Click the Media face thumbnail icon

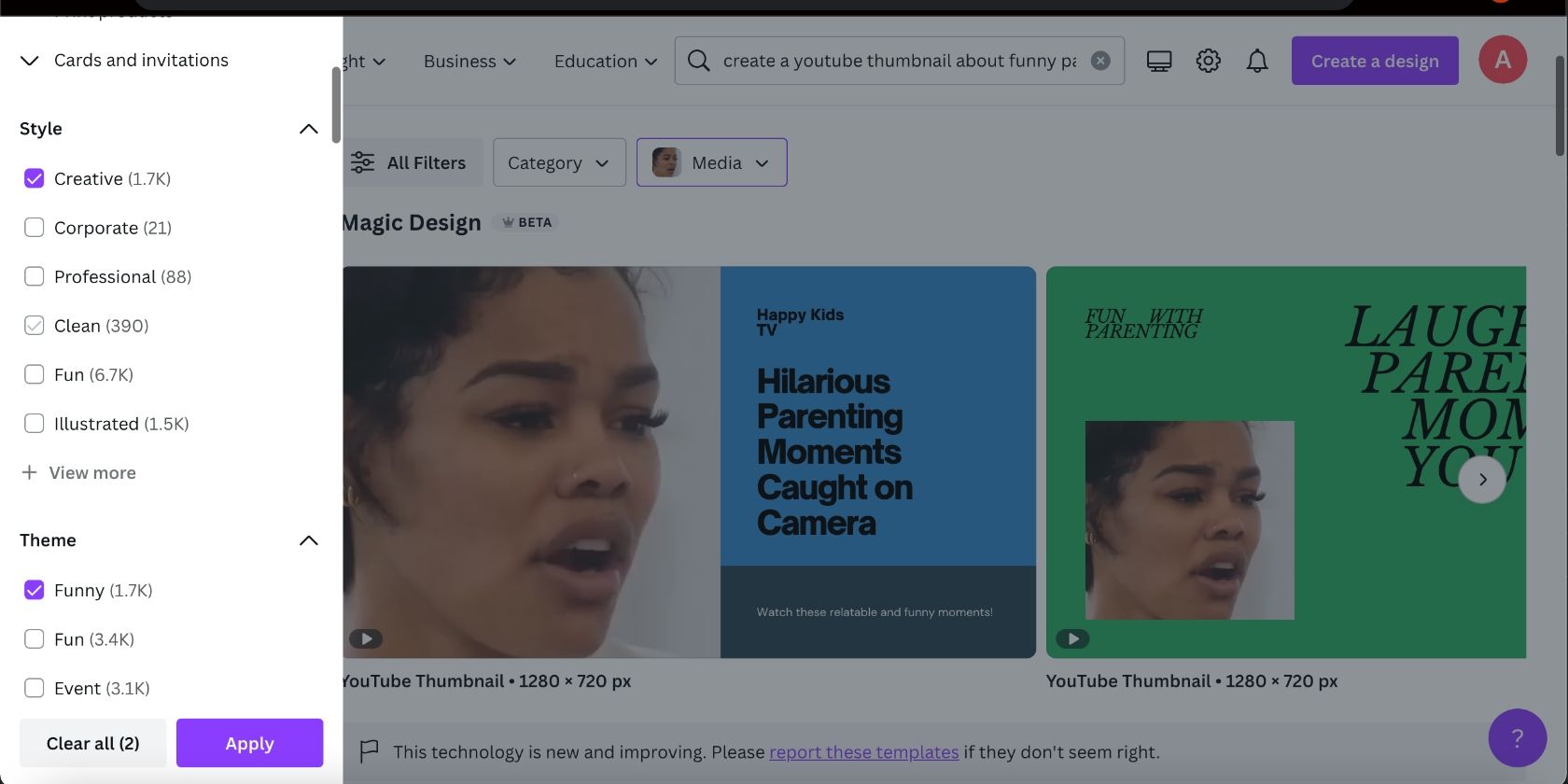tap(666, 162)
